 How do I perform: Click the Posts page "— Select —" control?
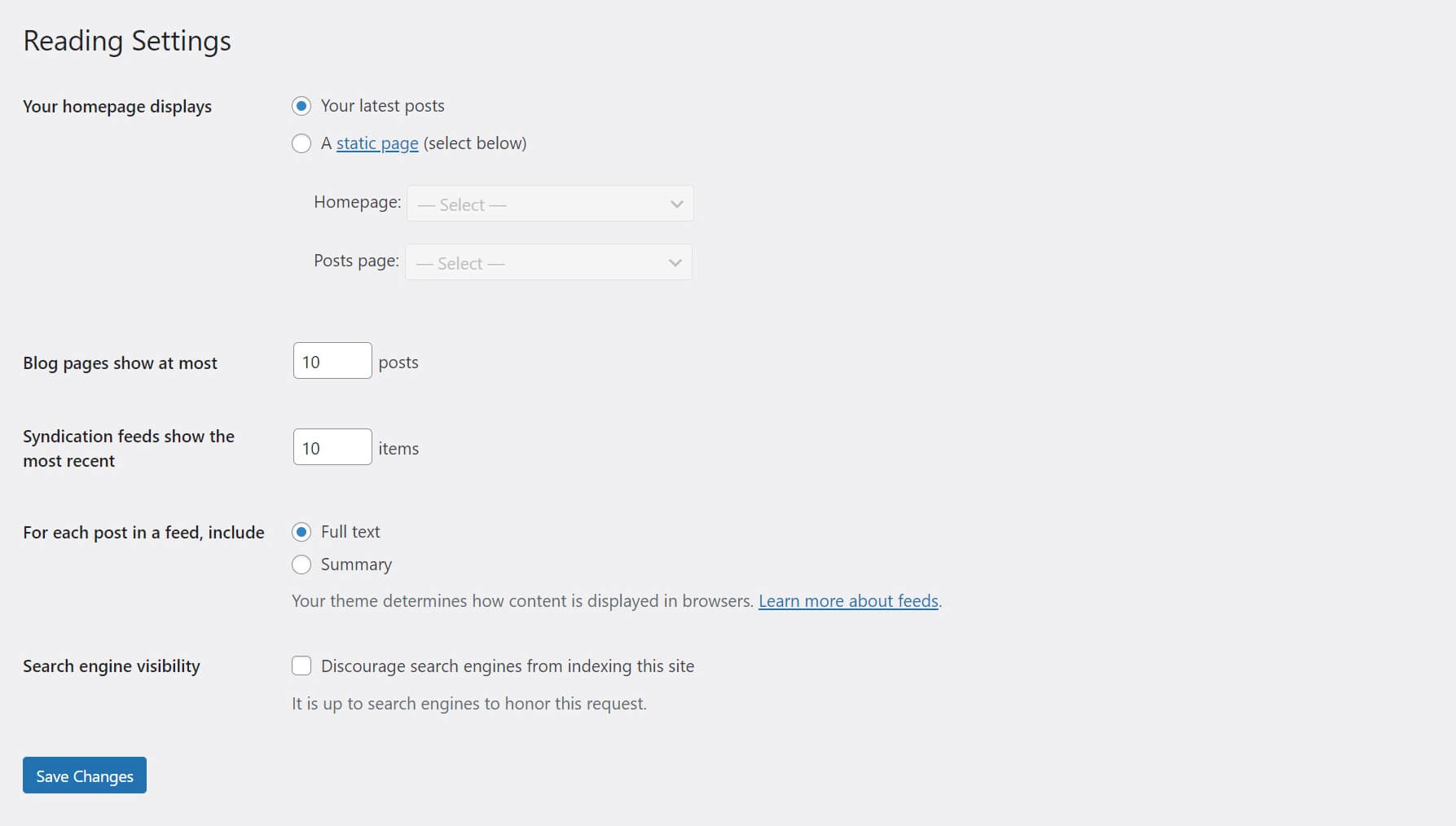[x=548, y=262]
